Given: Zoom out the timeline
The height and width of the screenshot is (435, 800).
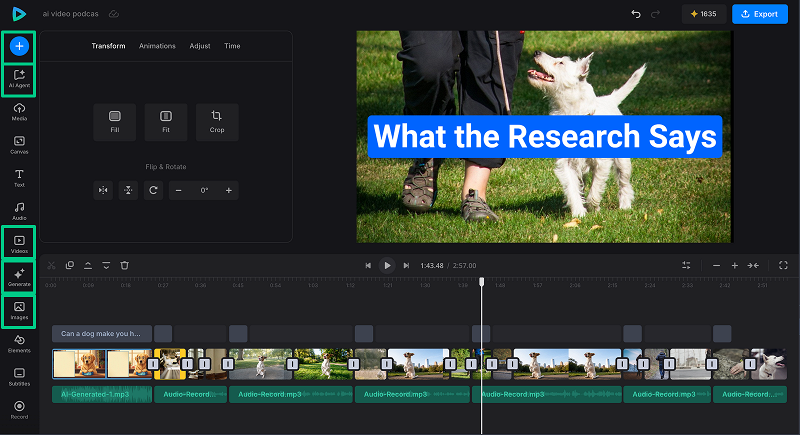Looking at the screenshot, I should click(x=716, y=265).
